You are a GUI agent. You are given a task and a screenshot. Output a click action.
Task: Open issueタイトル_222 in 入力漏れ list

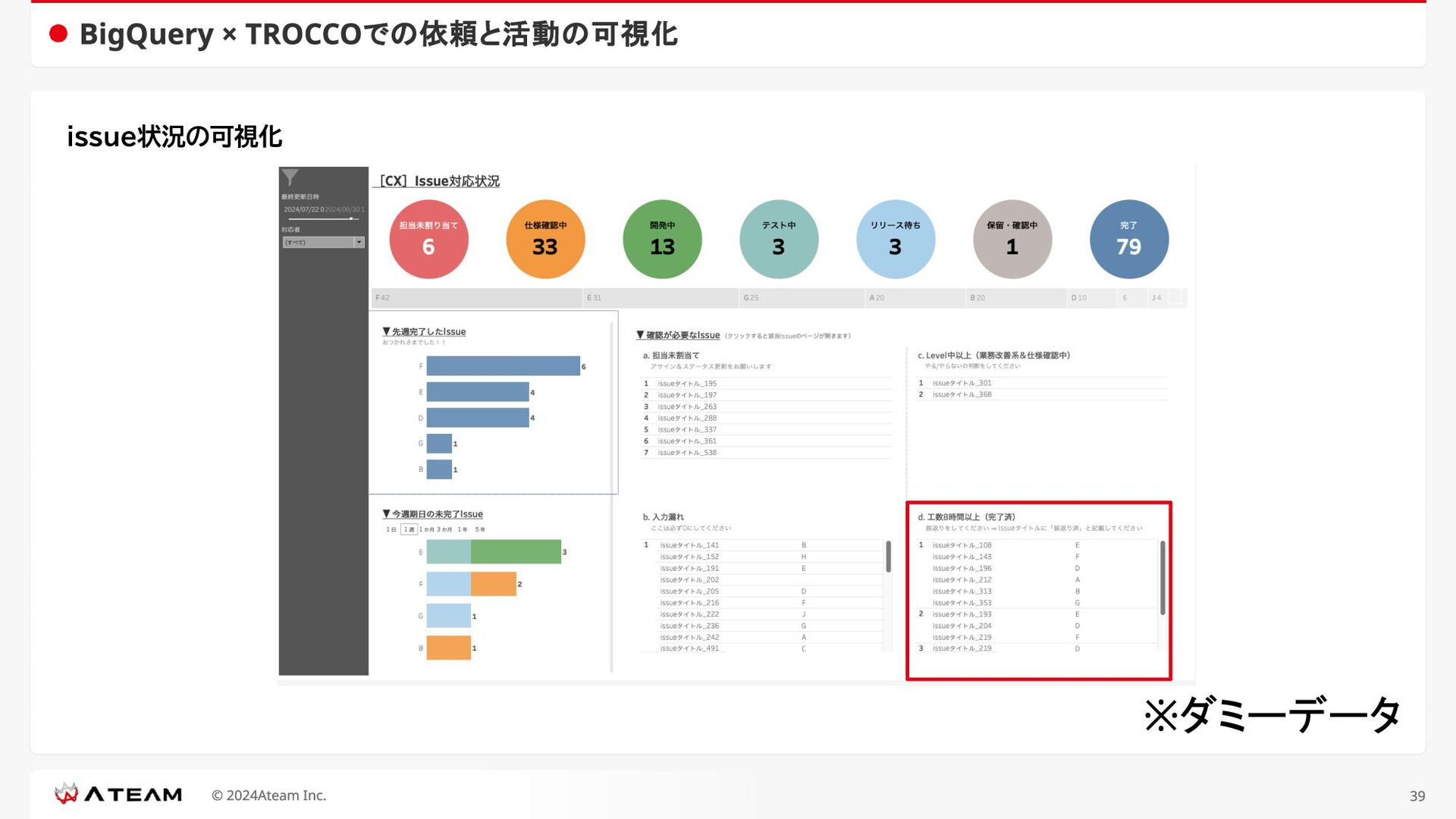click(689, 614)
